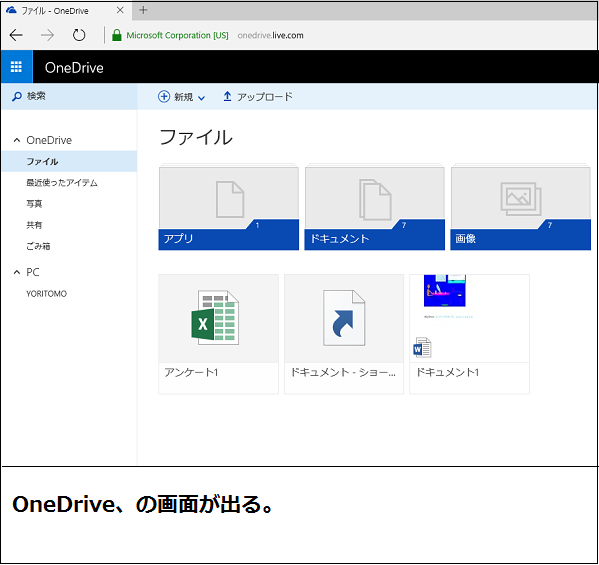The height and width of the screenshot is (565, 599).
Task: Click the ドキュメント1 file name
Action: click(x=447, y=372)
